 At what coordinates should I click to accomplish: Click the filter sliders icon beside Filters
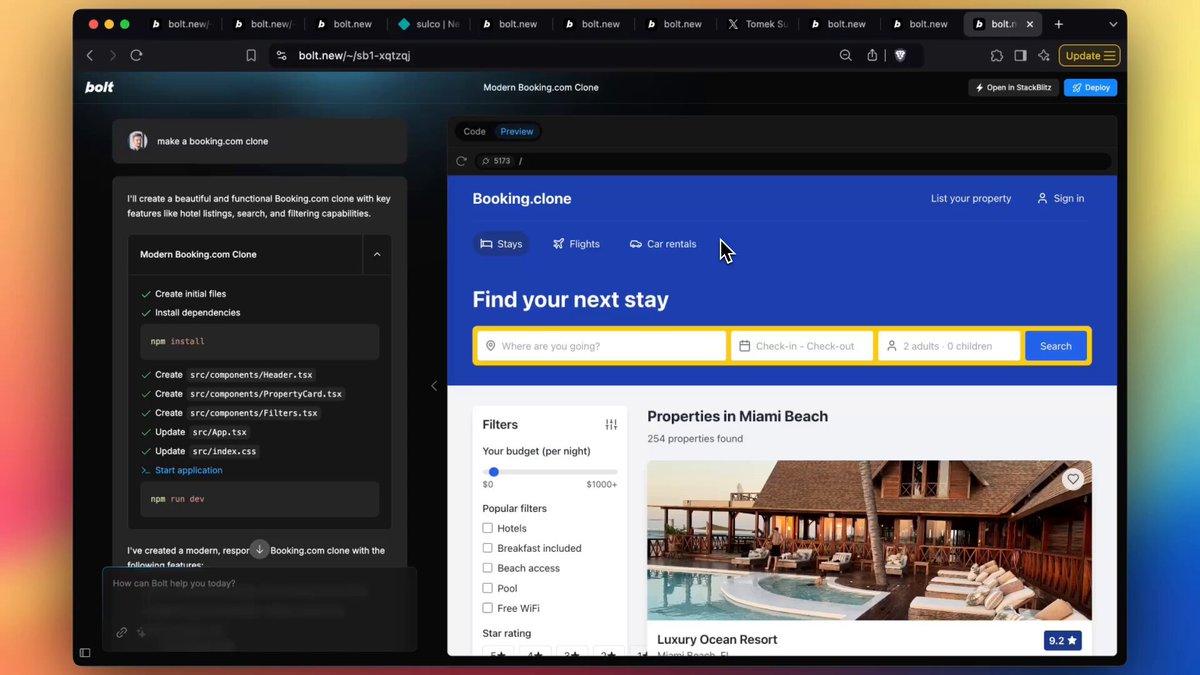click(x=611, y=425)
